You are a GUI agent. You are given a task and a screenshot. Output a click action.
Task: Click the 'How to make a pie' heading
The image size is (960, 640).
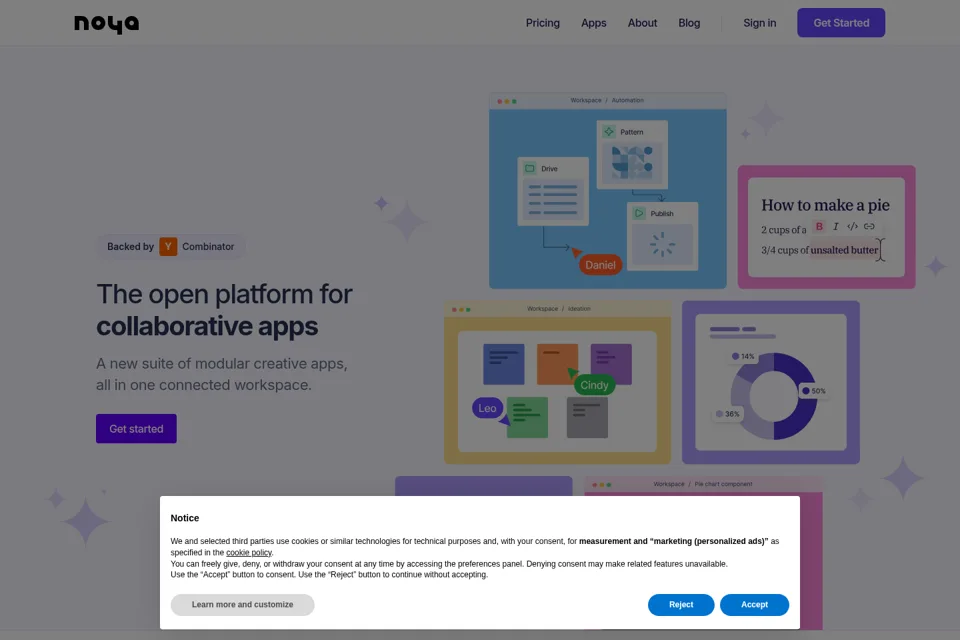(x=825, y=205)
